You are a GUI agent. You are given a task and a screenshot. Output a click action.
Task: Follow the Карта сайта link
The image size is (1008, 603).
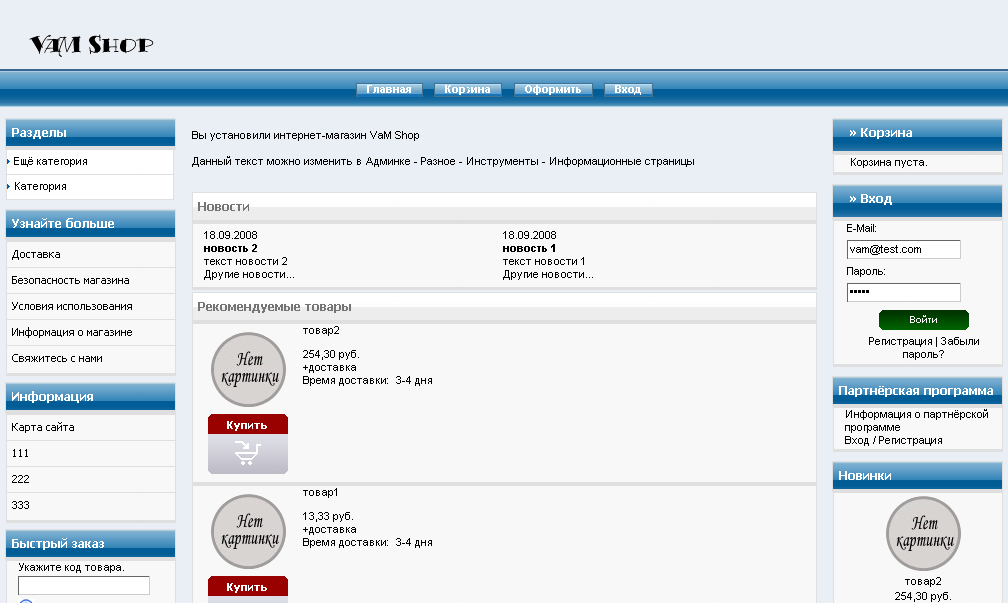coord(43,427)
